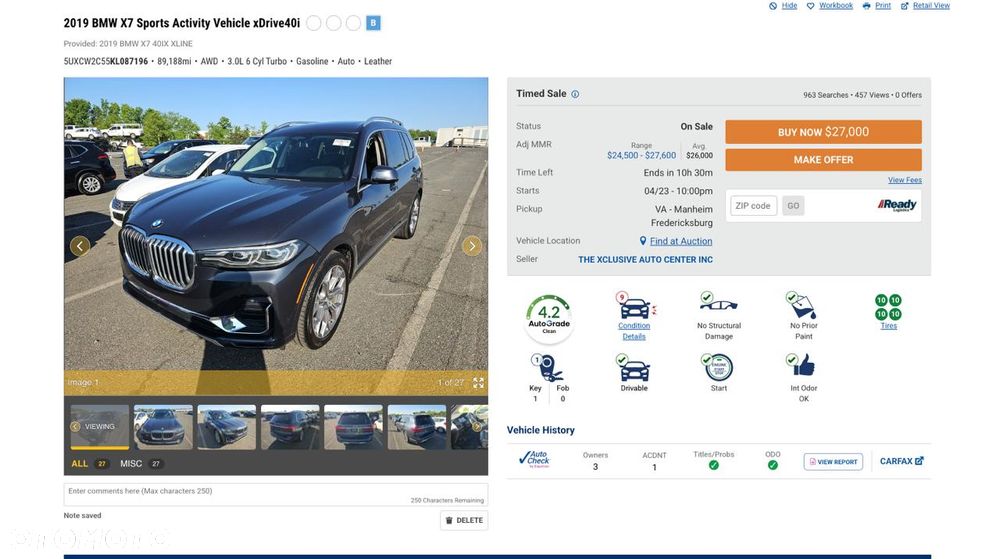Click Int Odor OK thumbs-up icon
This screenshot has width=1000, height=559.
coord(802,366)
